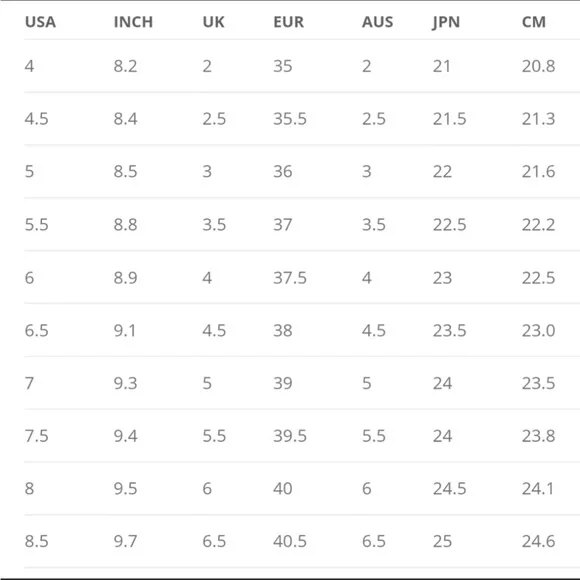580x580 pixels.
Task: Select JPN size 24.5 cell
Action: (x=450, y=489)
